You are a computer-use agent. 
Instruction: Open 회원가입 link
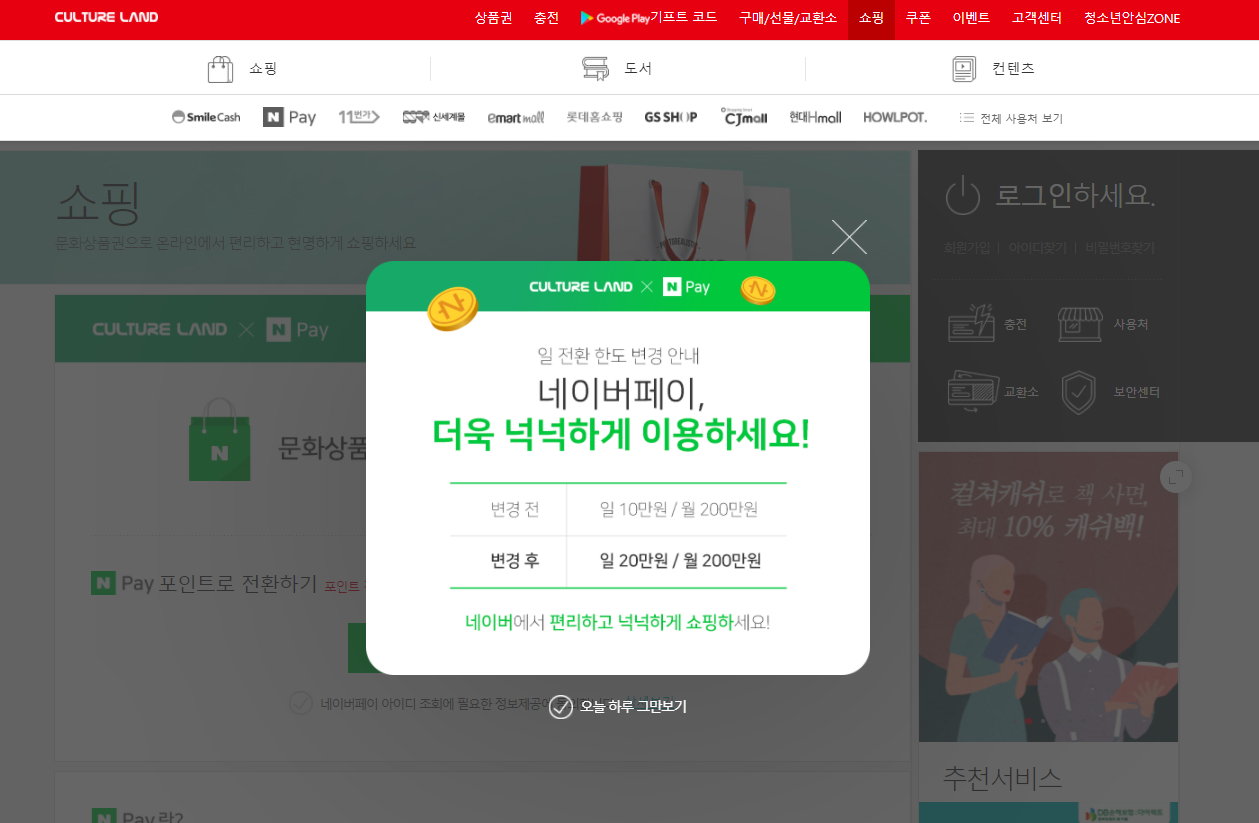[967, 247]
